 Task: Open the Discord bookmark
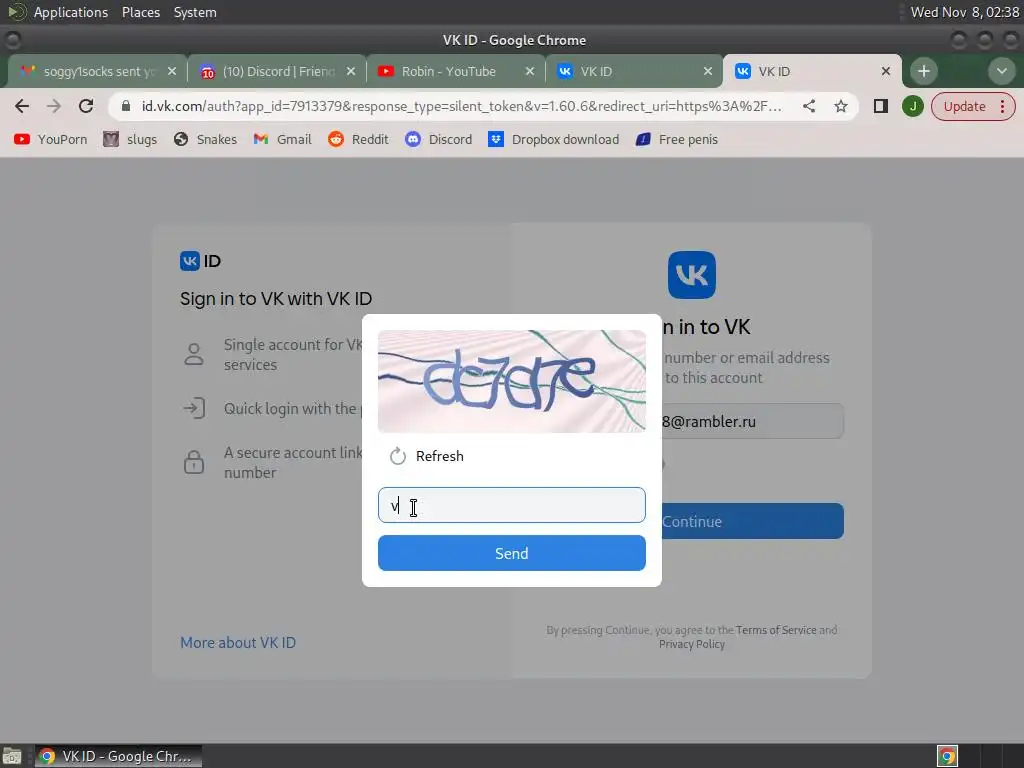[x=438, y=139]
